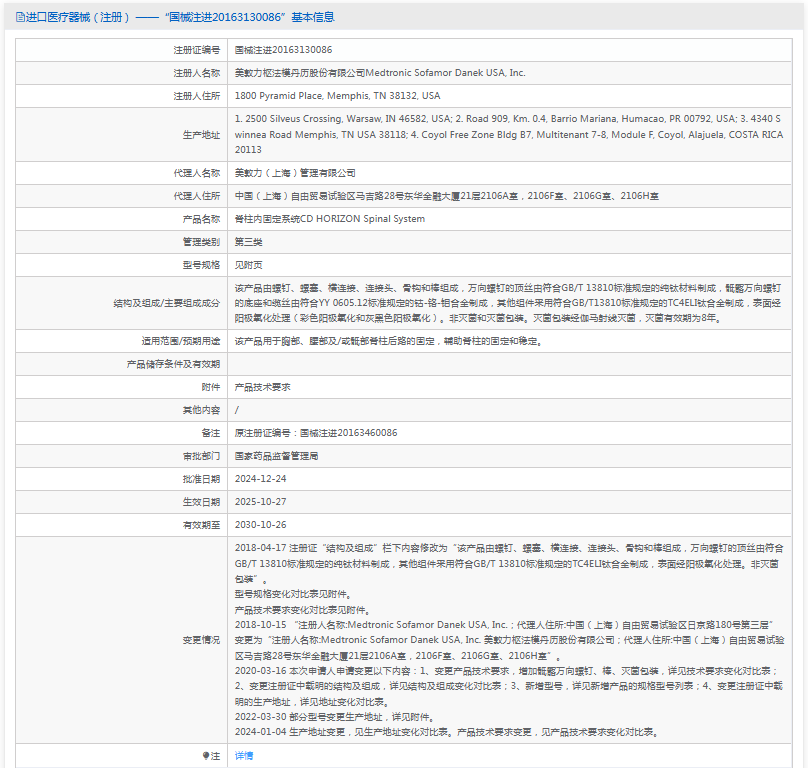Click the production address starting 2500 Silveus Crossing
The image size is (808, 768).
(x=509, y=134)
